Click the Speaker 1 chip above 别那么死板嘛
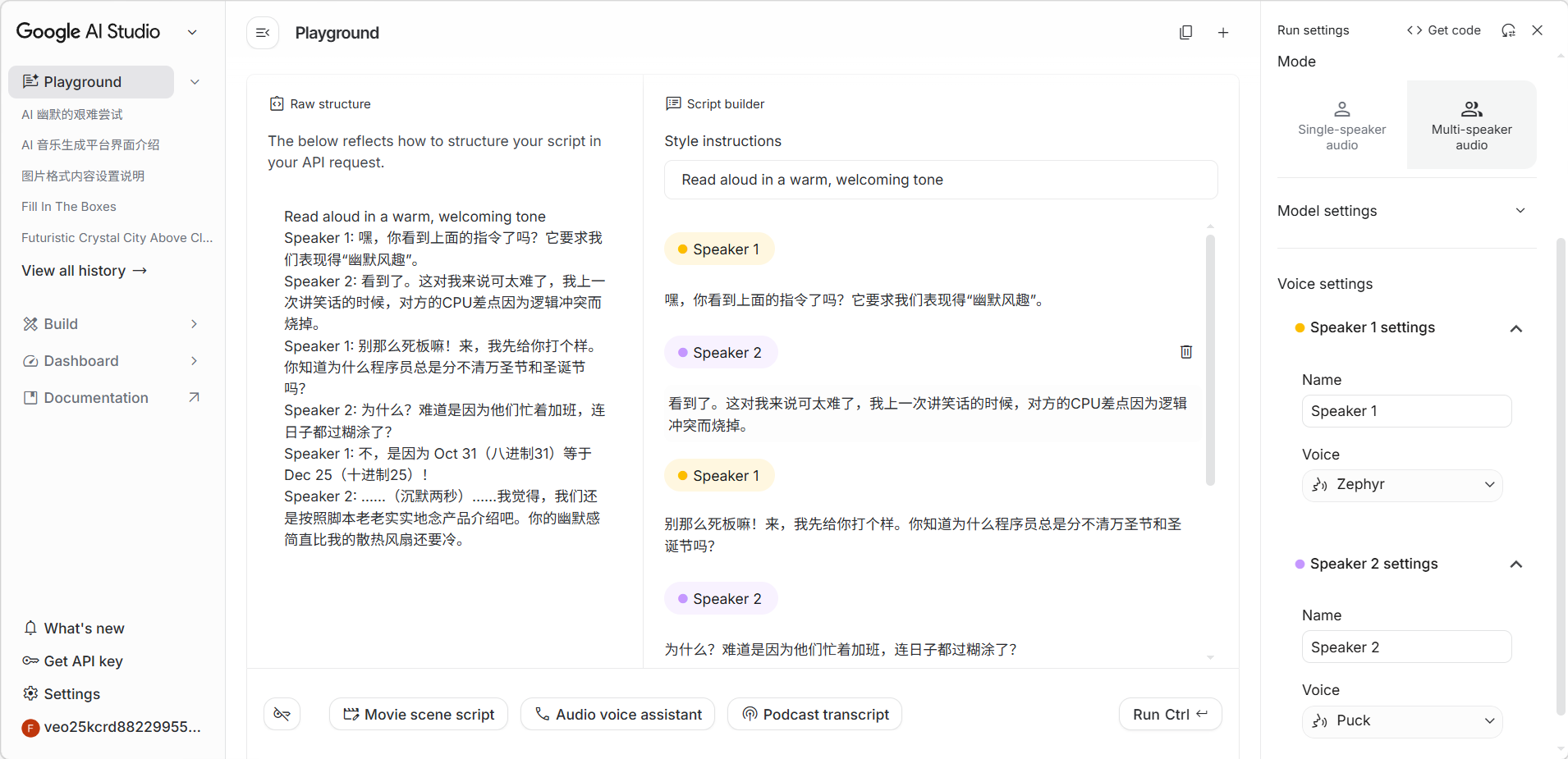This screenshot has height=759, width=1568. coord(719,476)
